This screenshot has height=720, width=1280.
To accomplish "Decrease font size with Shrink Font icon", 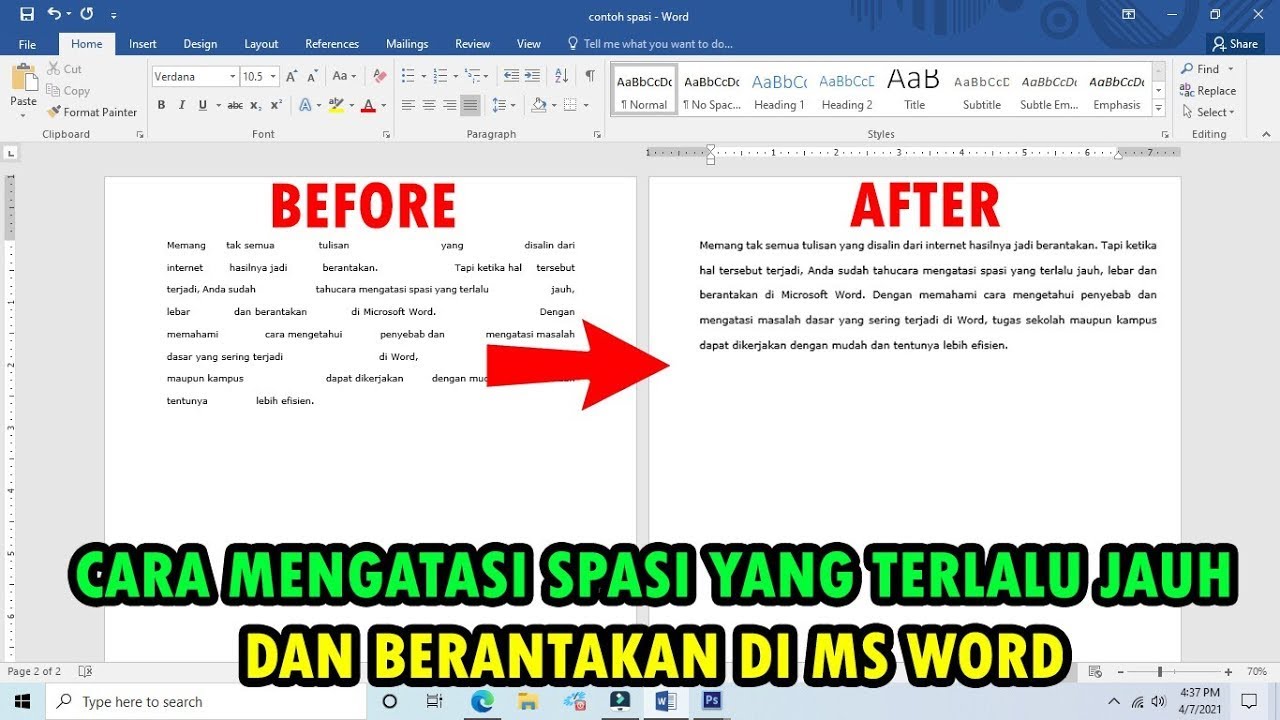I will 314,76.
